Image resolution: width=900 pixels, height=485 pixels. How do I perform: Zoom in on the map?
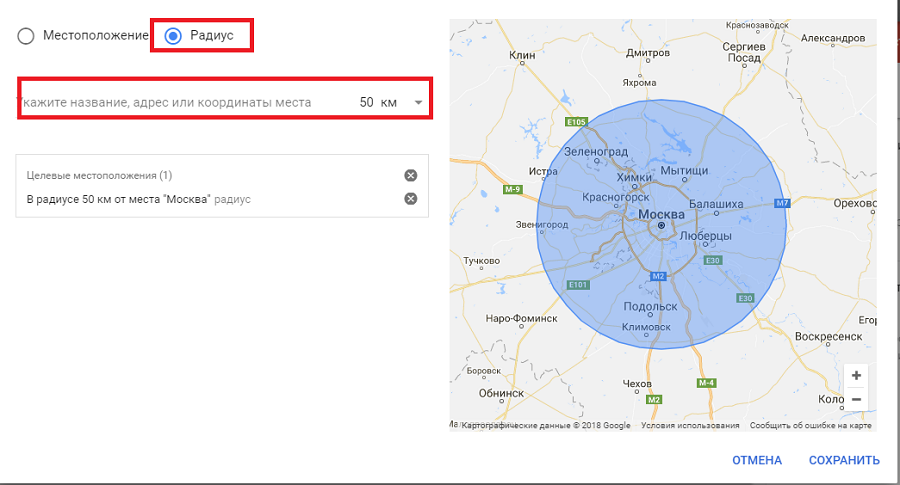pos(856,375)
